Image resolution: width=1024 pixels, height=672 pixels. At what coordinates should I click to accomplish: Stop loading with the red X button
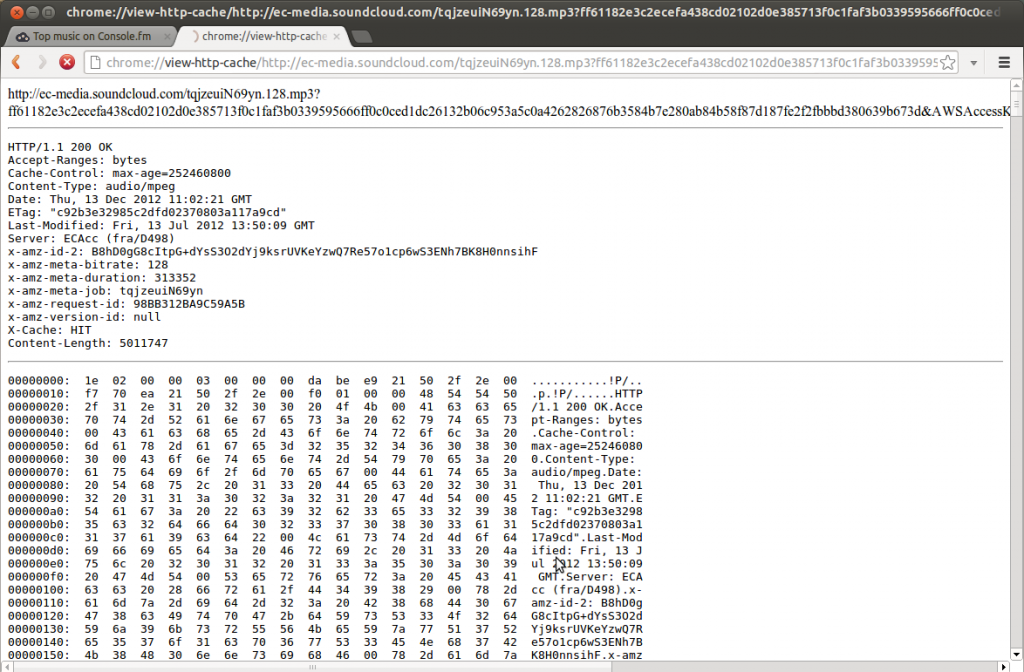click(67, 62)
